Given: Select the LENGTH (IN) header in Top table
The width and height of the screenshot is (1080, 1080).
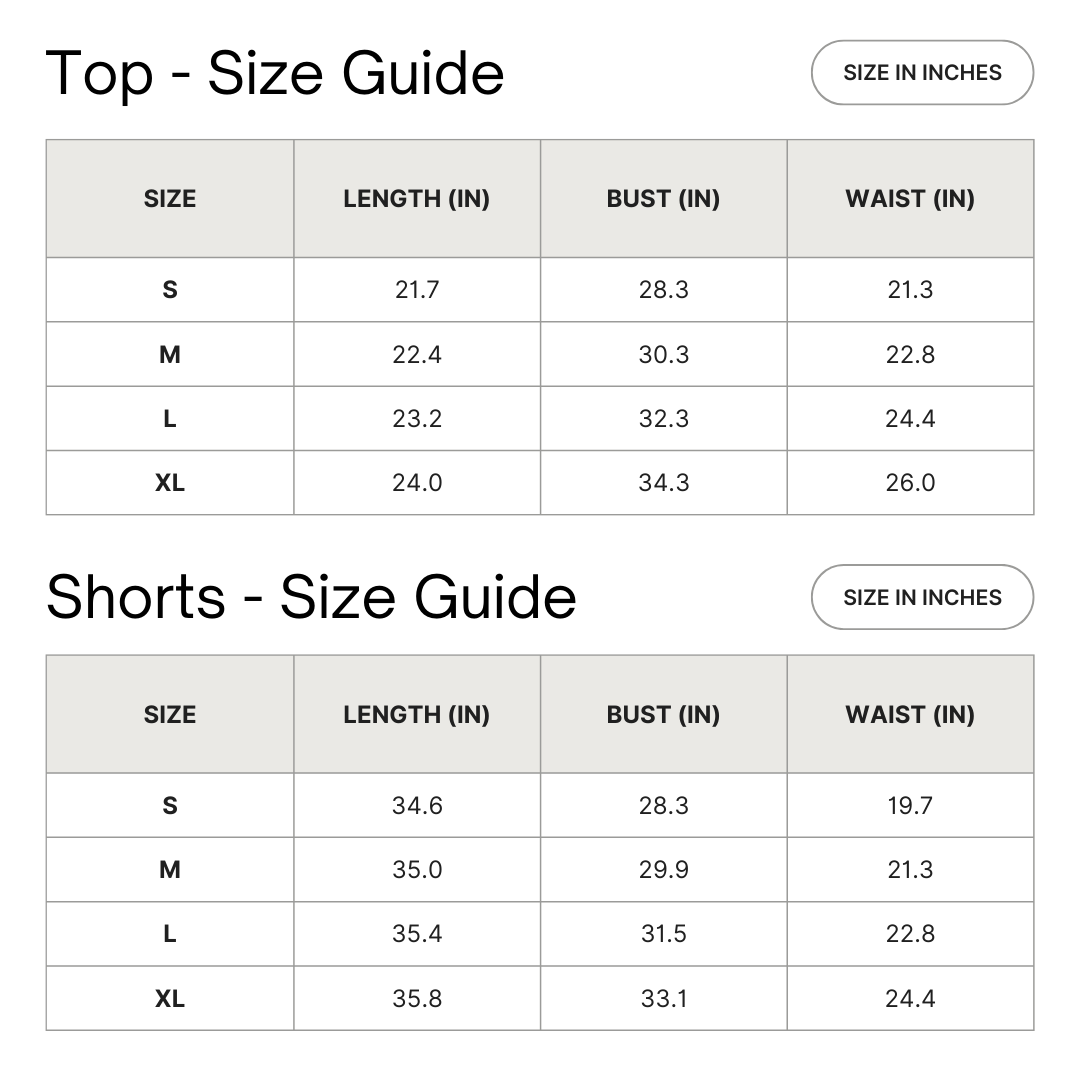Looking at the screenshot, I should (416, 199).
